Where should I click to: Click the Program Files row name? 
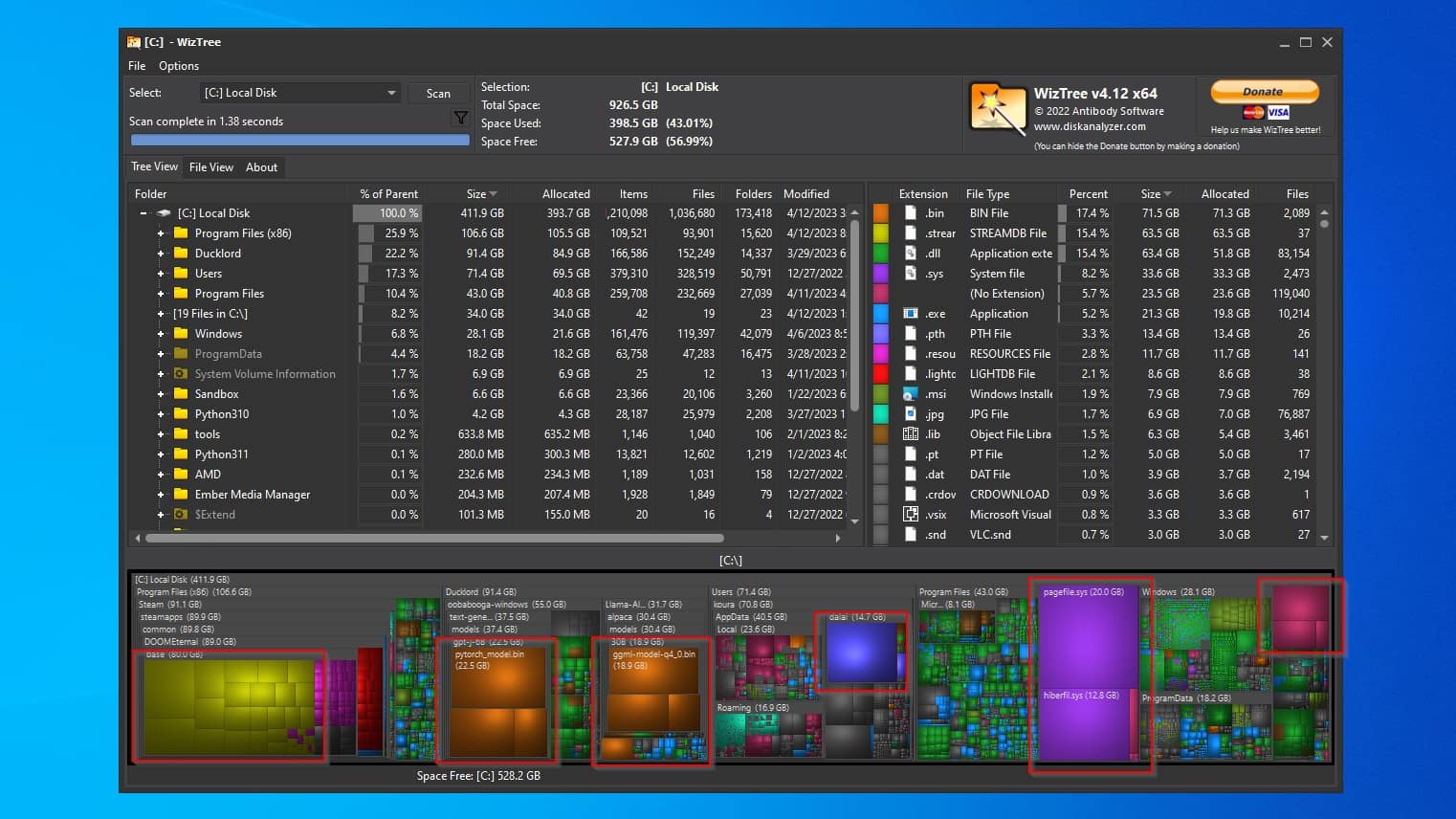230,294
